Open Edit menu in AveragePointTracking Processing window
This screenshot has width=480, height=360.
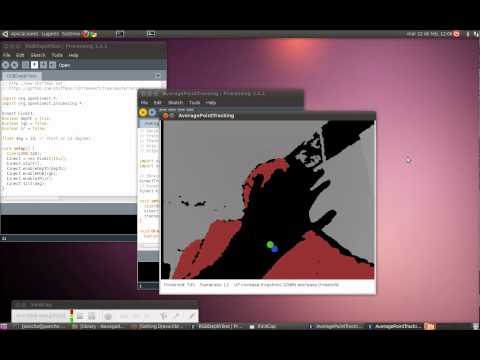[x=158, y=102]
